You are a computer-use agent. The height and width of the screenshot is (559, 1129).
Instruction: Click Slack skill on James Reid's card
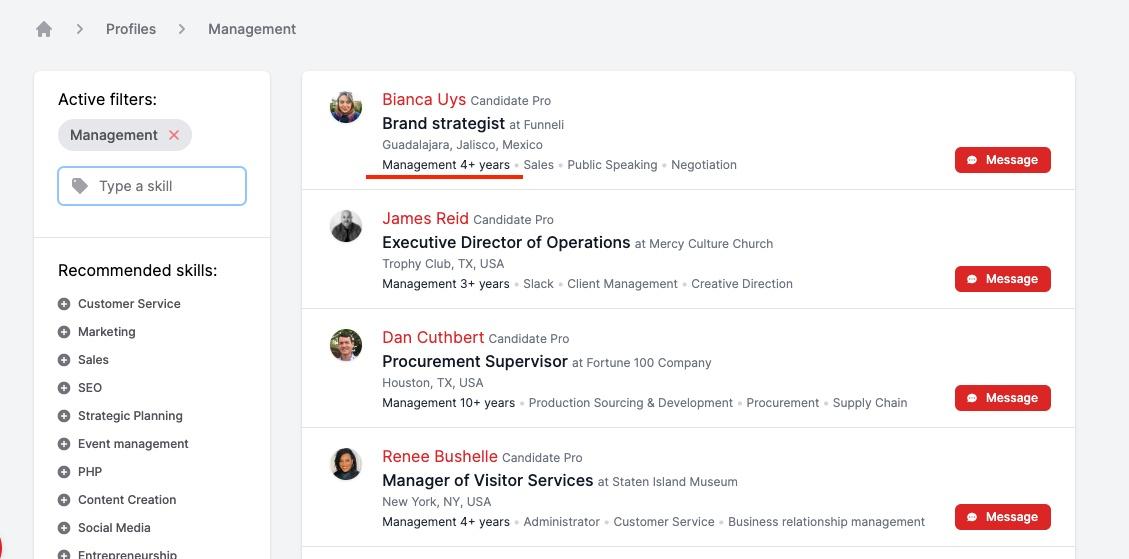pos(539,284)
